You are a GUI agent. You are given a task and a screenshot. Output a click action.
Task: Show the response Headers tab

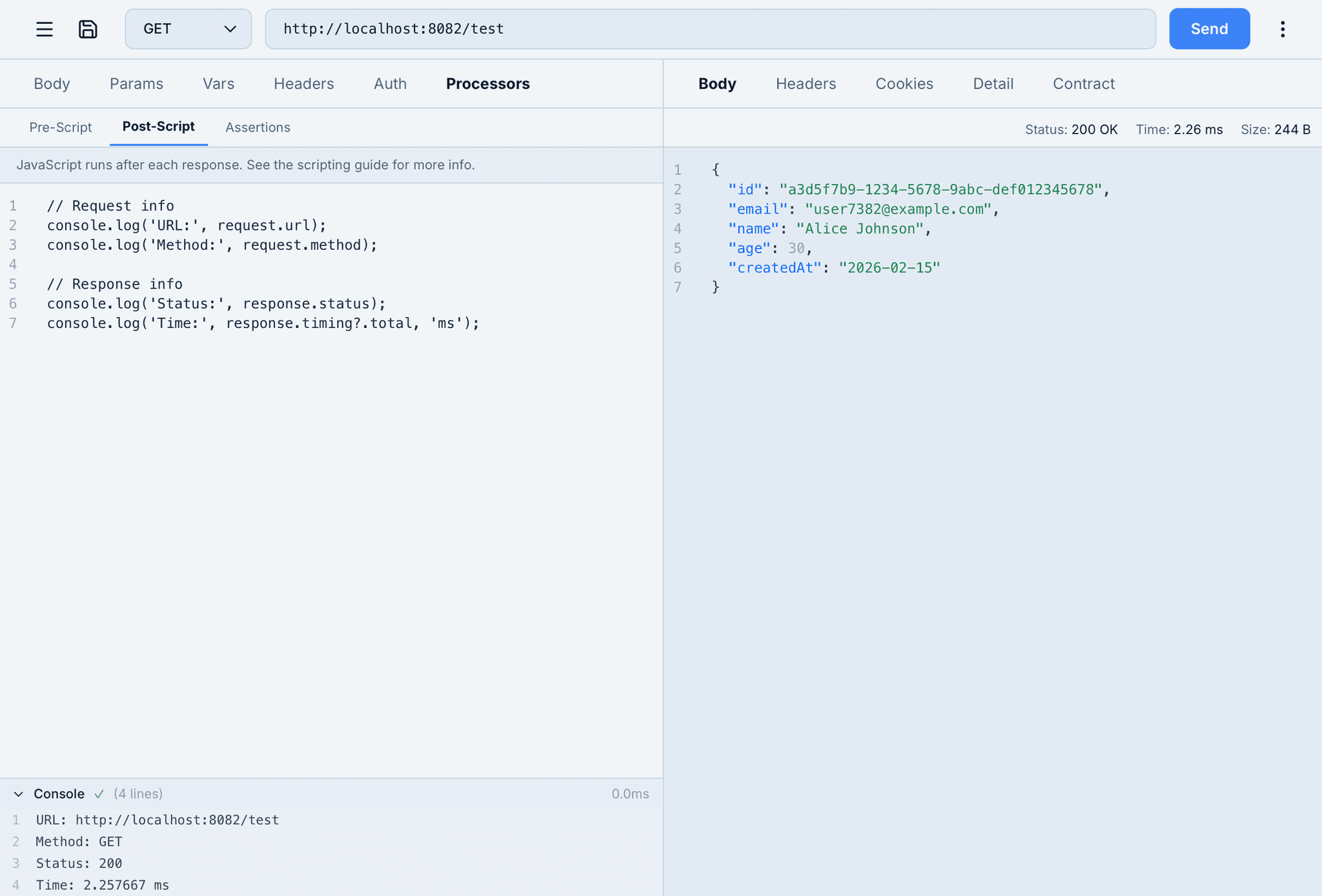point(806,84)
